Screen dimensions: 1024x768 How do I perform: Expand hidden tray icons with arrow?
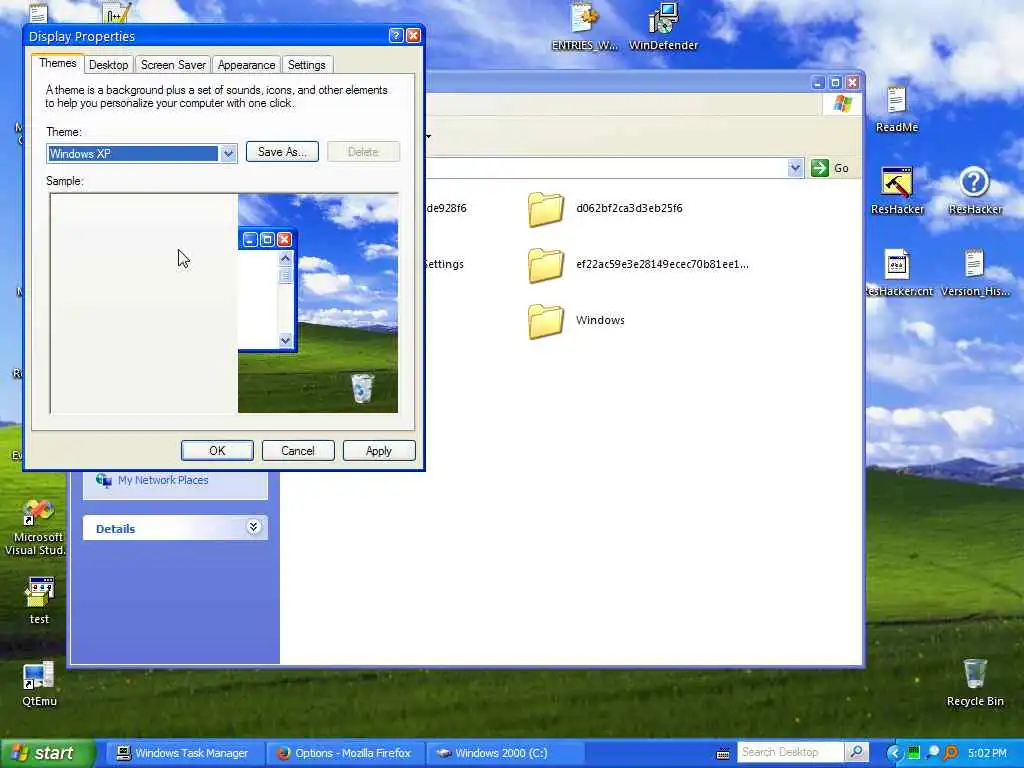(x=894, y=753)
